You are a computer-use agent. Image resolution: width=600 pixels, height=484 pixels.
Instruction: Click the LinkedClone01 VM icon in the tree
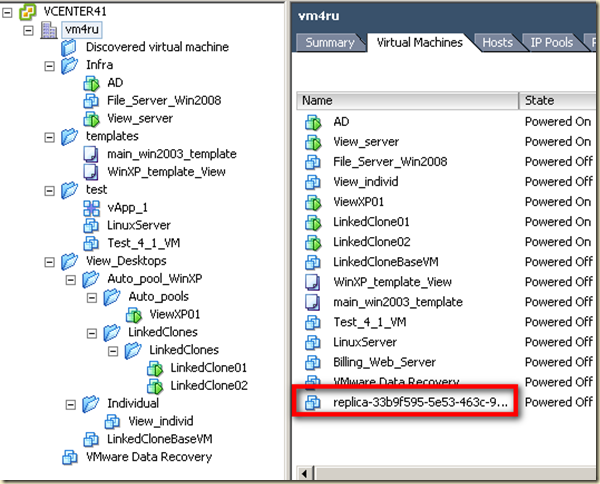tap(155, 368)
